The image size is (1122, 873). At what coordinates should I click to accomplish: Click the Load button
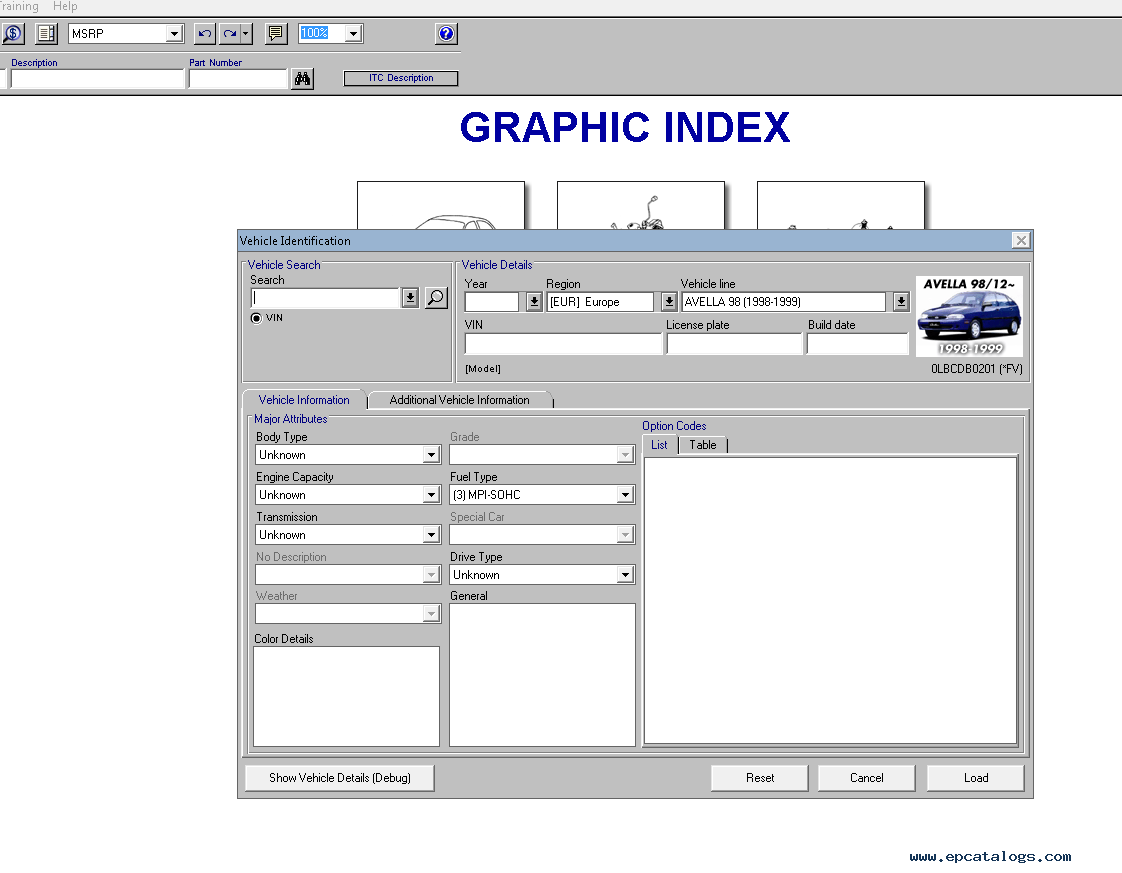pyautogui.click(x=976, y=778)
